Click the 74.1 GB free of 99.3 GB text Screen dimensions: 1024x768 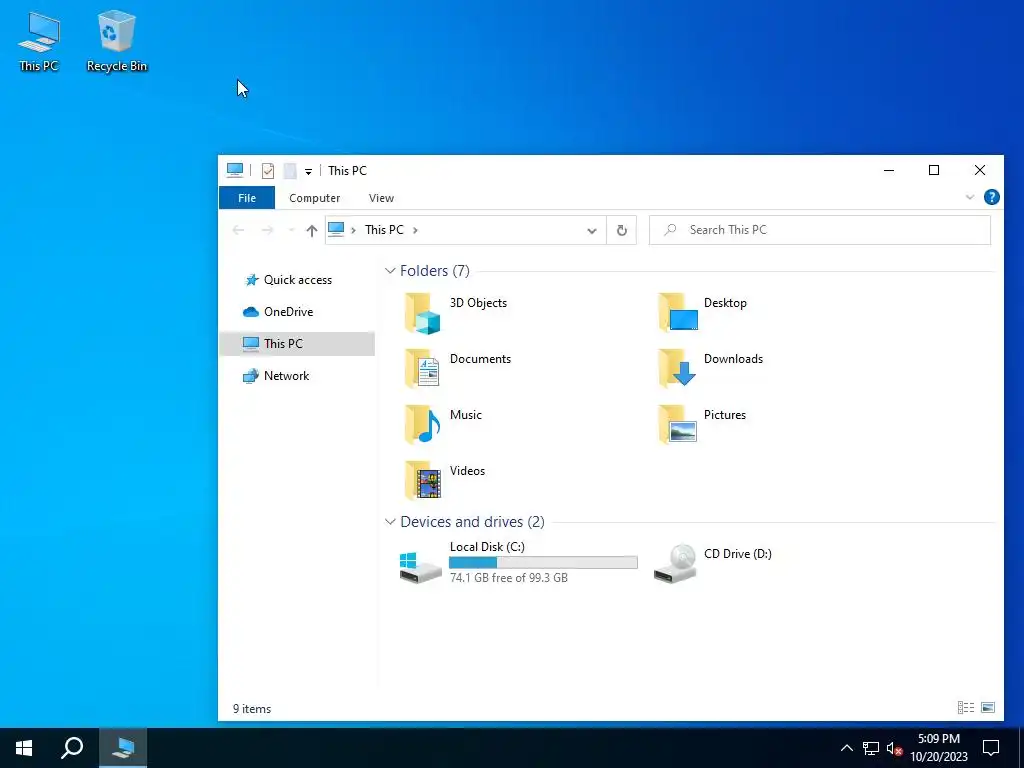tap(509, 578)
